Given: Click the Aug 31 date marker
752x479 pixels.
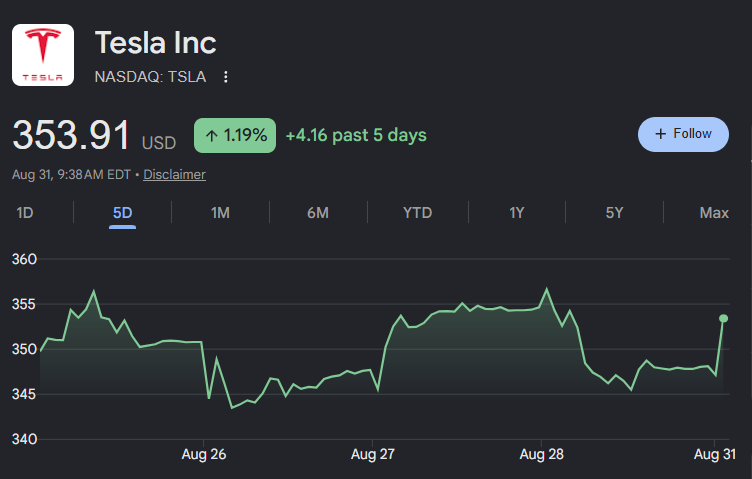Looking at the screenshot, I should [x=715, y=454].
